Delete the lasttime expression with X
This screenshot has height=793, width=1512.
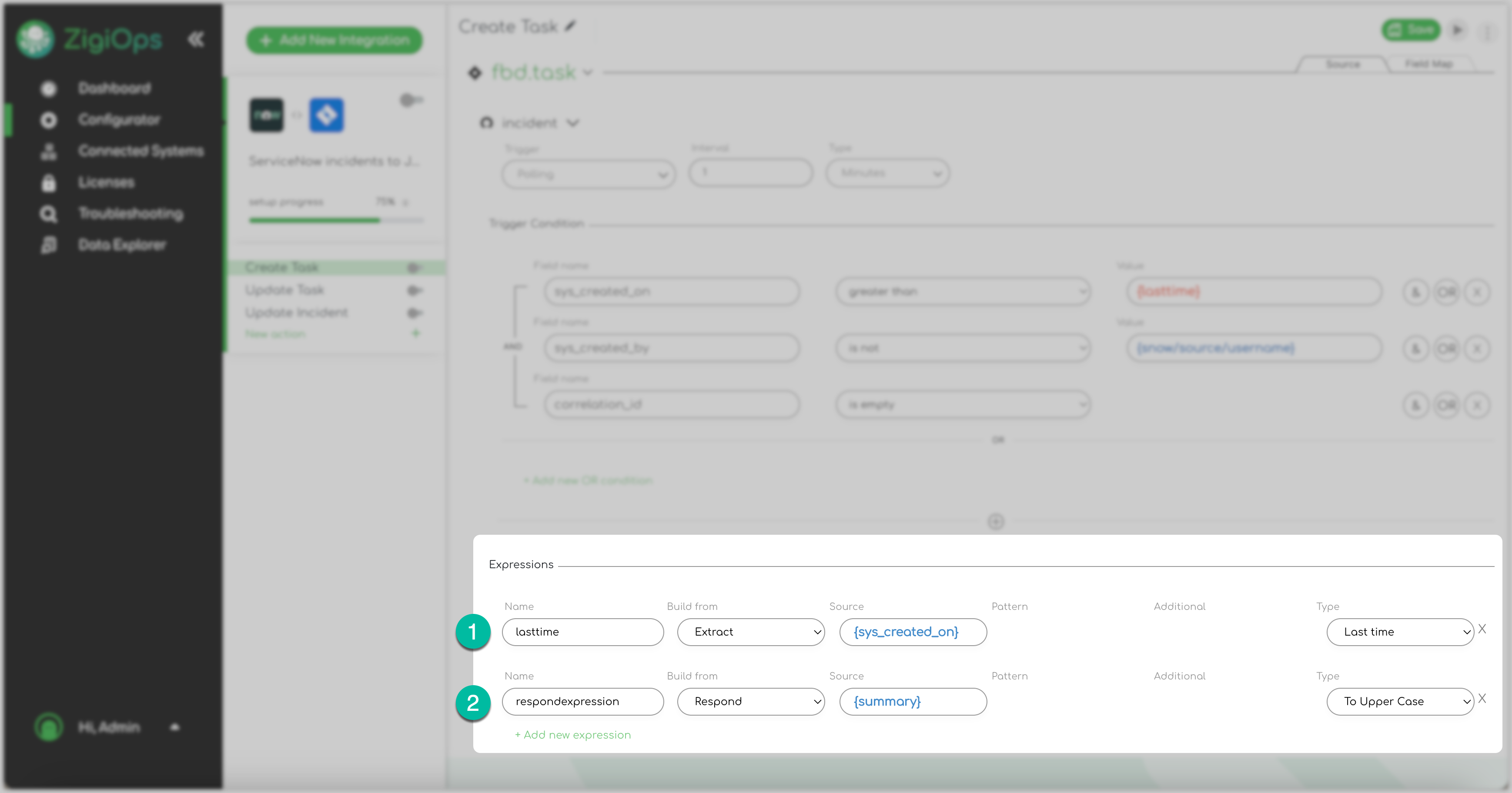(1483, 630)
